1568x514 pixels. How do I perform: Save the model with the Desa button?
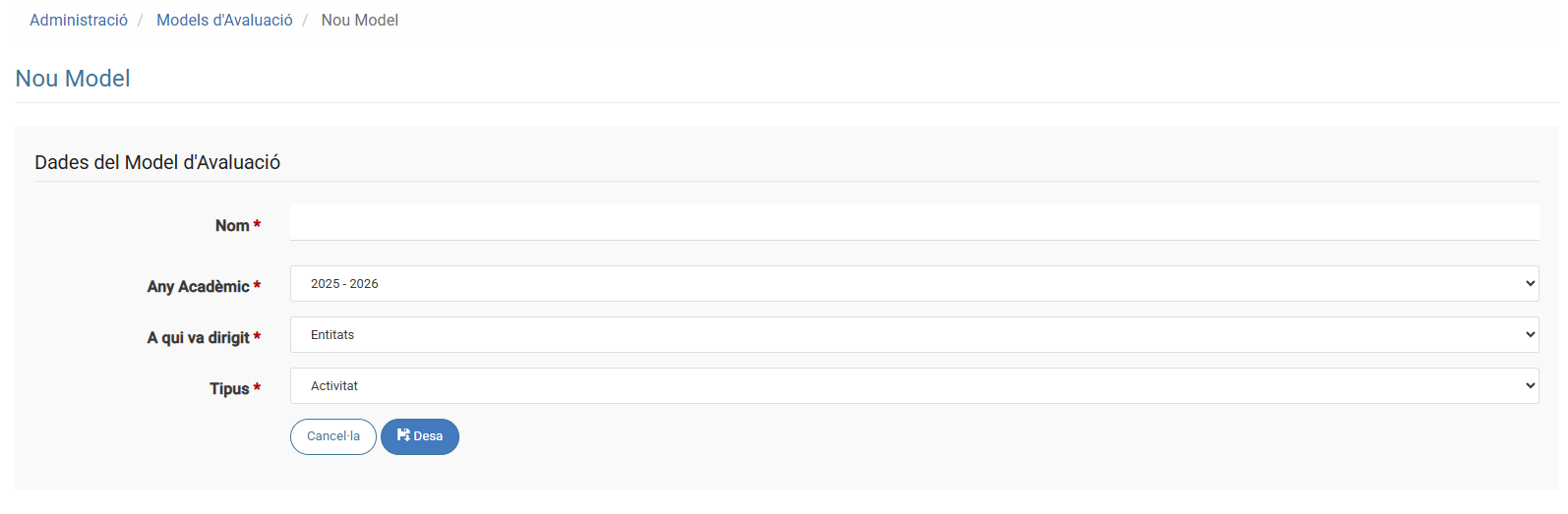pyautogui.click(x=420, y=436)
